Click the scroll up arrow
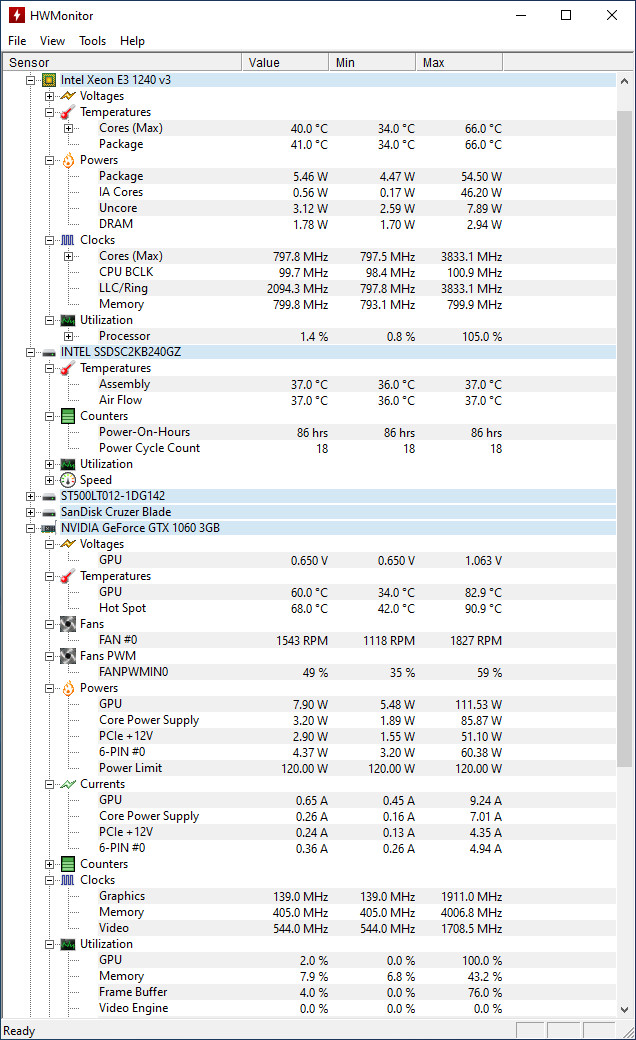The height and width of the screenshot is (1040, 636). pyautogui.click(x=624, y=81)
